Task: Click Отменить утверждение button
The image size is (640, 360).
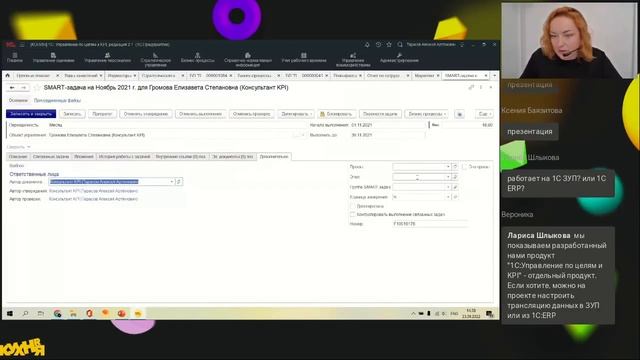Action: [x=146, y=114]
